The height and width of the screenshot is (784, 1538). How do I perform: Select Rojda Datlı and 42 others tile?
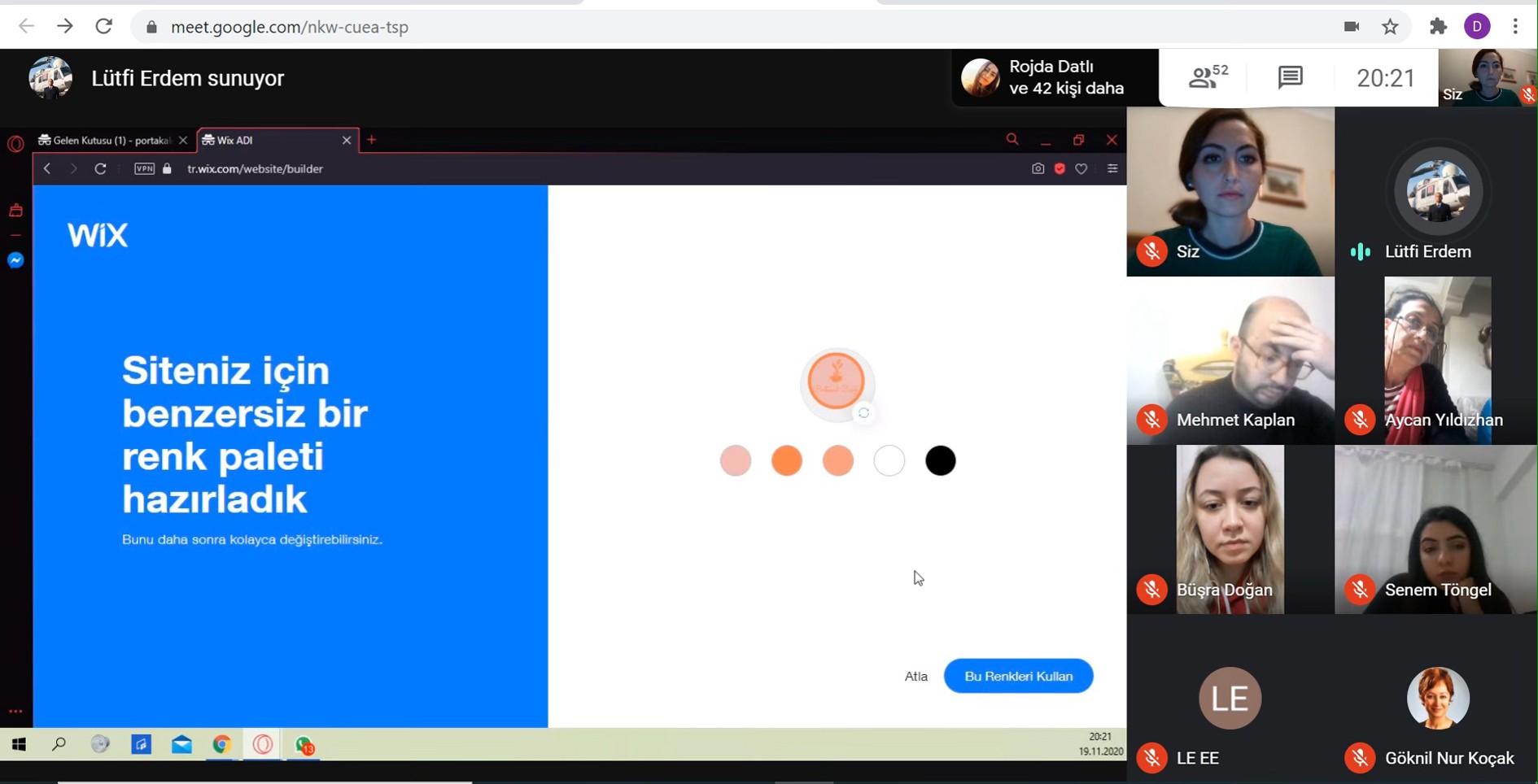coord(1055,77)
